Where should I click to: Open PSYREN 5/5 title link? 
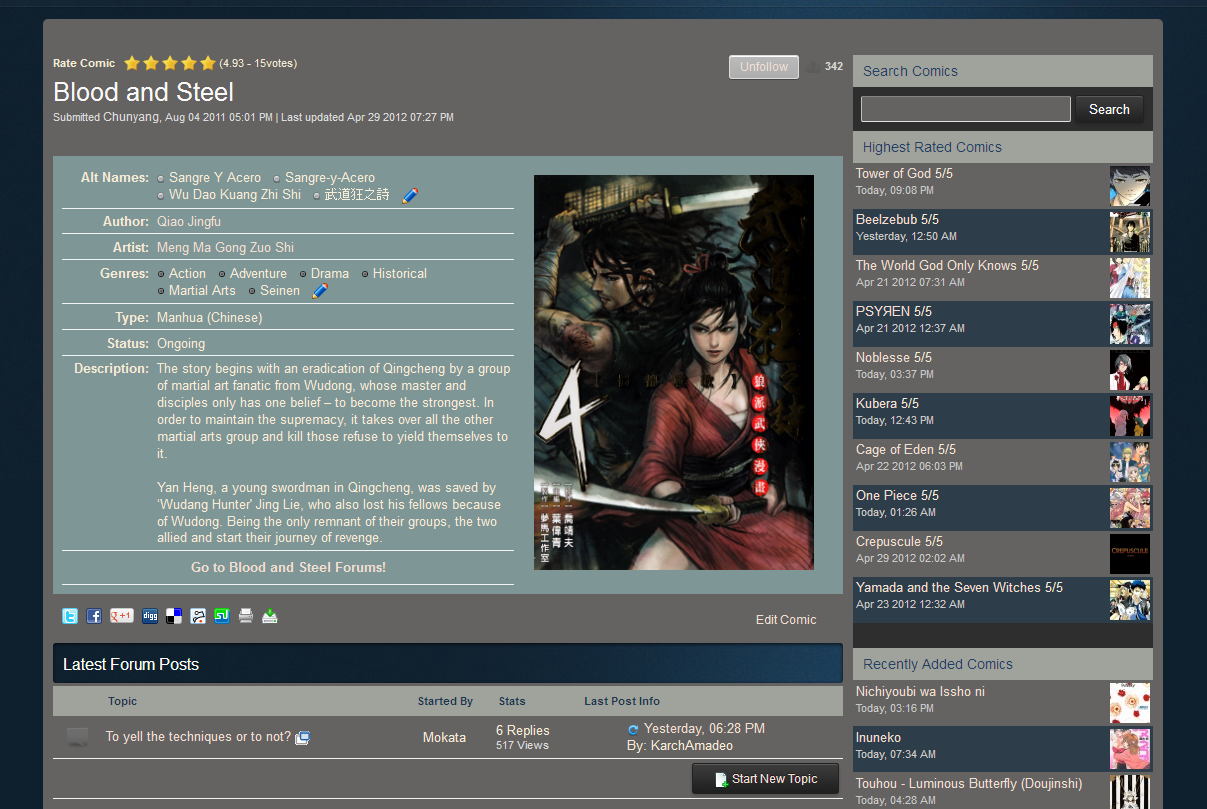click(x=894, y=311)
